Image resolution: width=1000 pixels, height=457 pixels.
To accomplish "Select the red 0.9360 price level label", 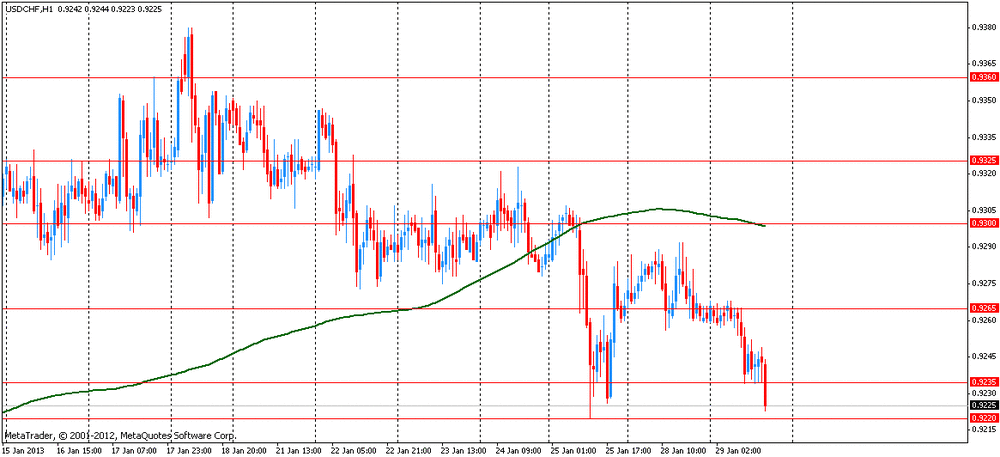I will pyautogui.click(x=984, y=77).
